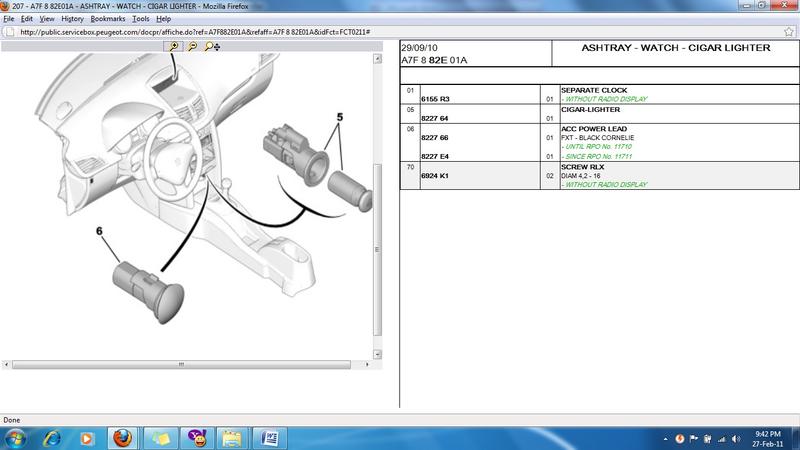Open the View menu
The width and height of the screenshot is (800, 450).
tap(47, 19)
